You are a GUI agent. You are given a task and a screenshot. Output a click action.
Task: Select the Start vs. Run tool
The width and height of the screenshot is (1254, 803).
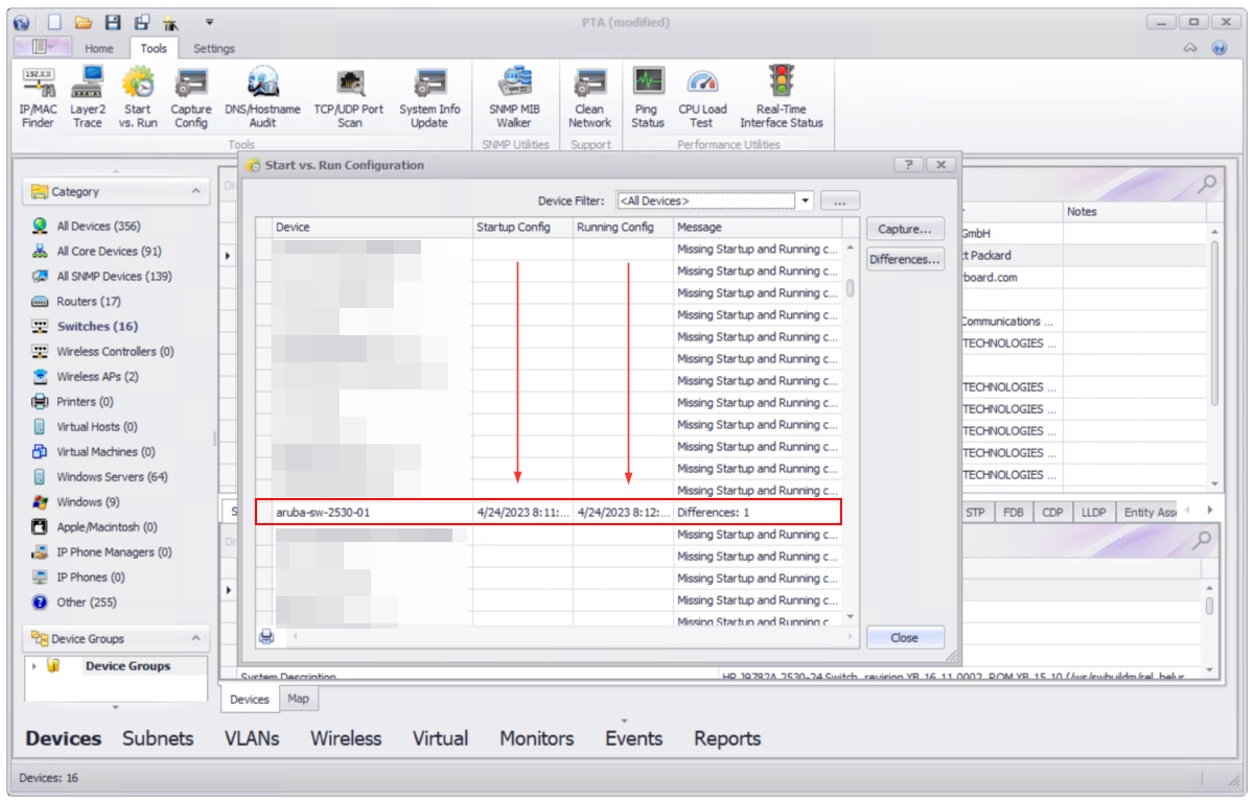click(x=138, y=95)
